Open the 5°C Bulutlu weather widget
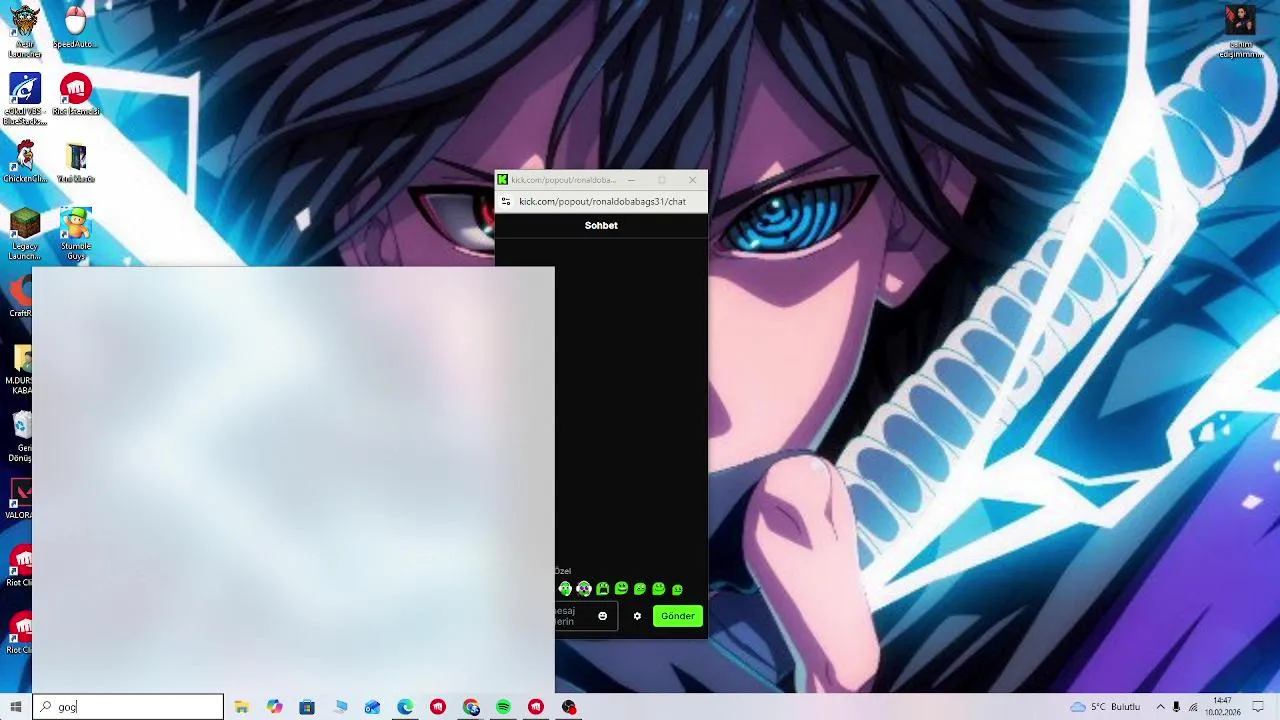The image size is (1280, 720). [1105, 707]
